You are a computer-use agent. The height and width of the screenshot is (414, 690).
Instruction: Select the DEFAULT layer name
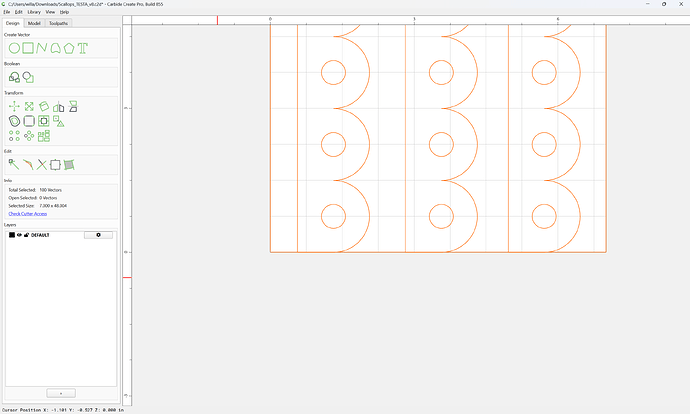(40, 235)
